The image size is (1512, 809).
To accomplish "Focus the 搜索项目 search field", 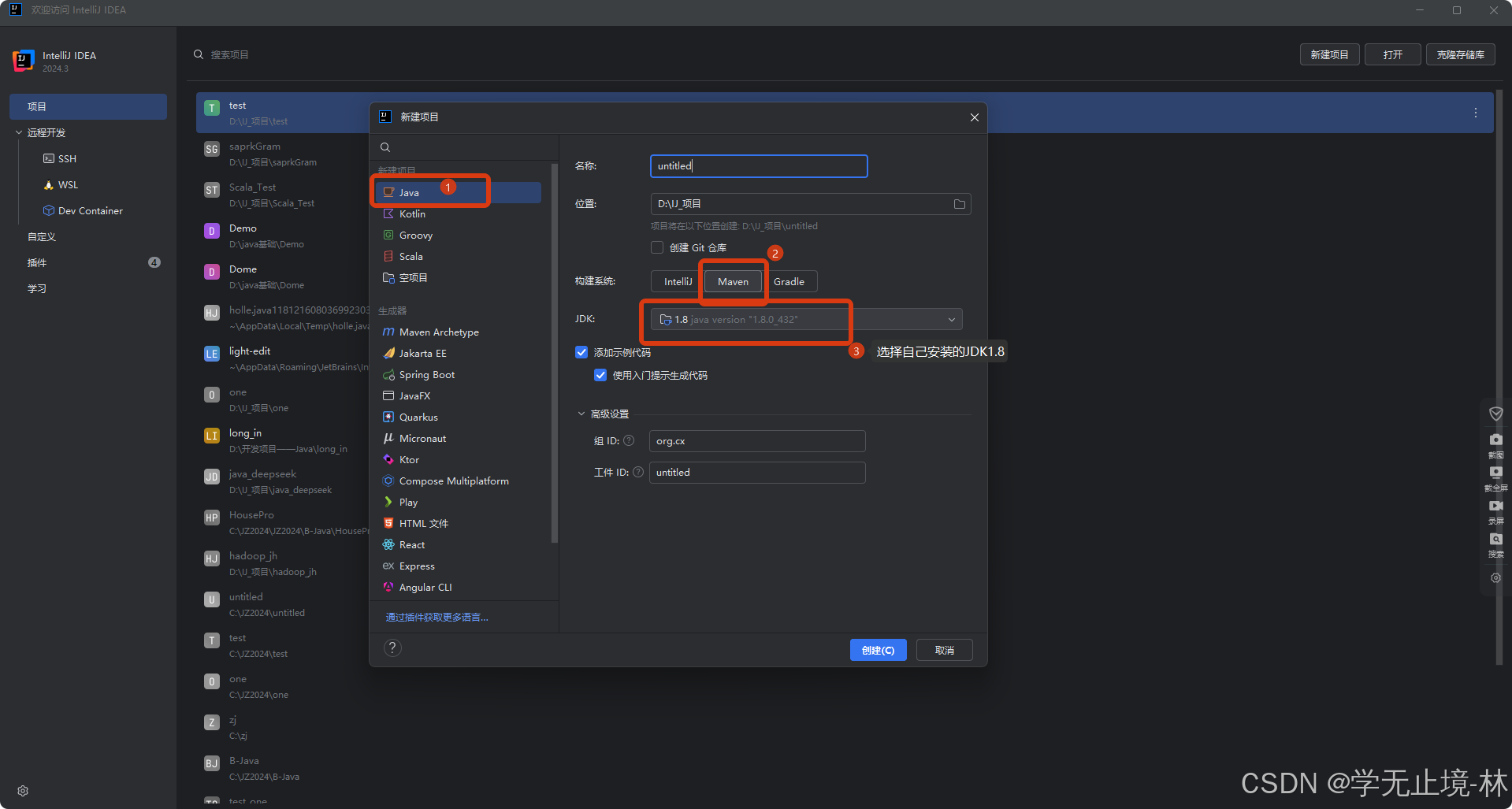I will click(x=229, y=54).
